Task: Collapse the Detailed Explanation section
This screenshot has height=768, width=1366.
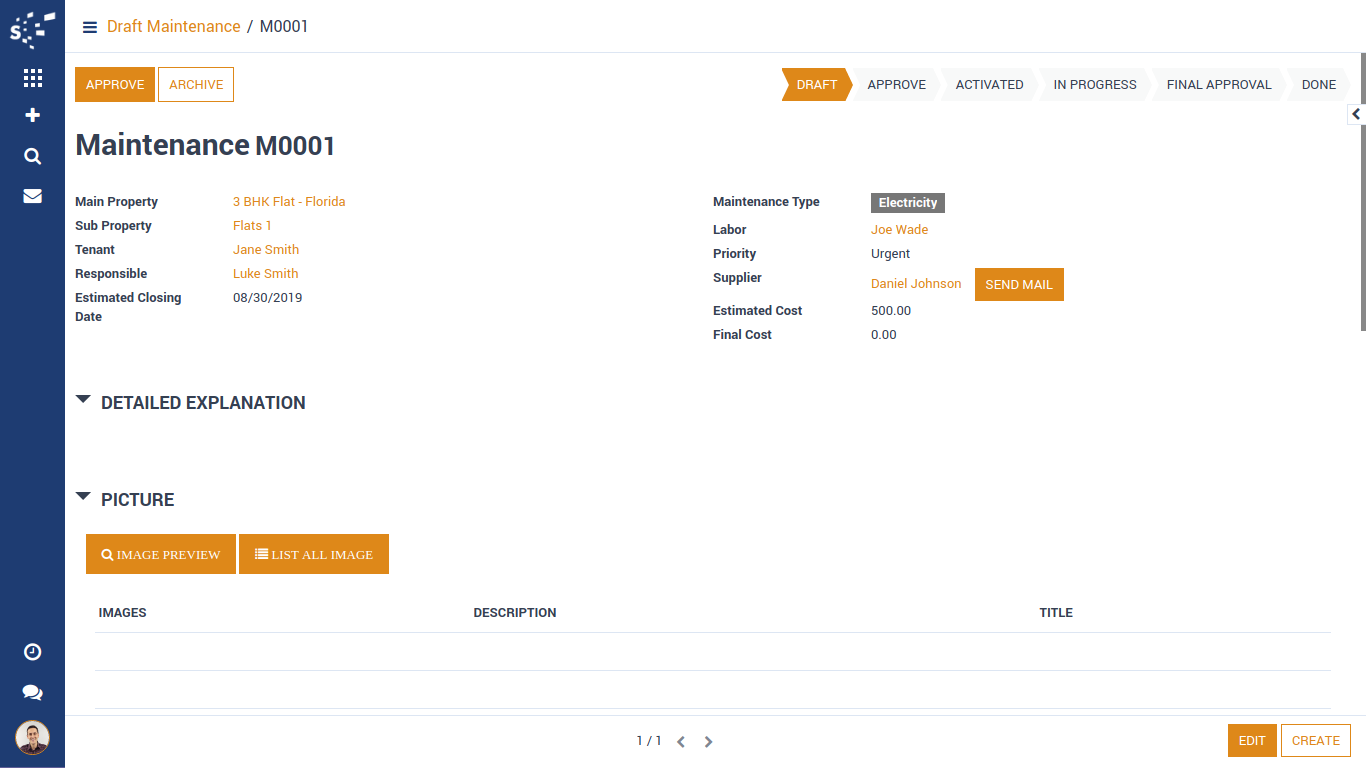Action: tap(84, 400)
